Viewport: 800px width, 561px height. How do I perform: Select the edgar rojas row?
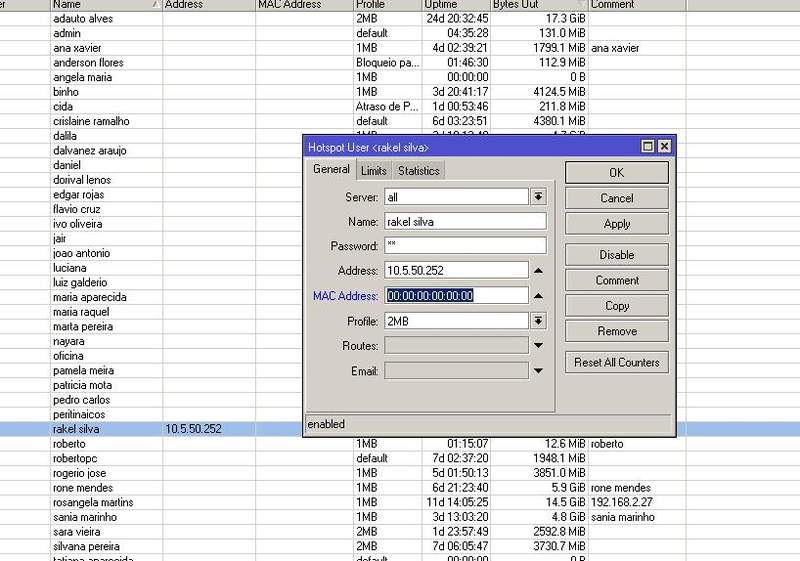[x=151, y=195]
